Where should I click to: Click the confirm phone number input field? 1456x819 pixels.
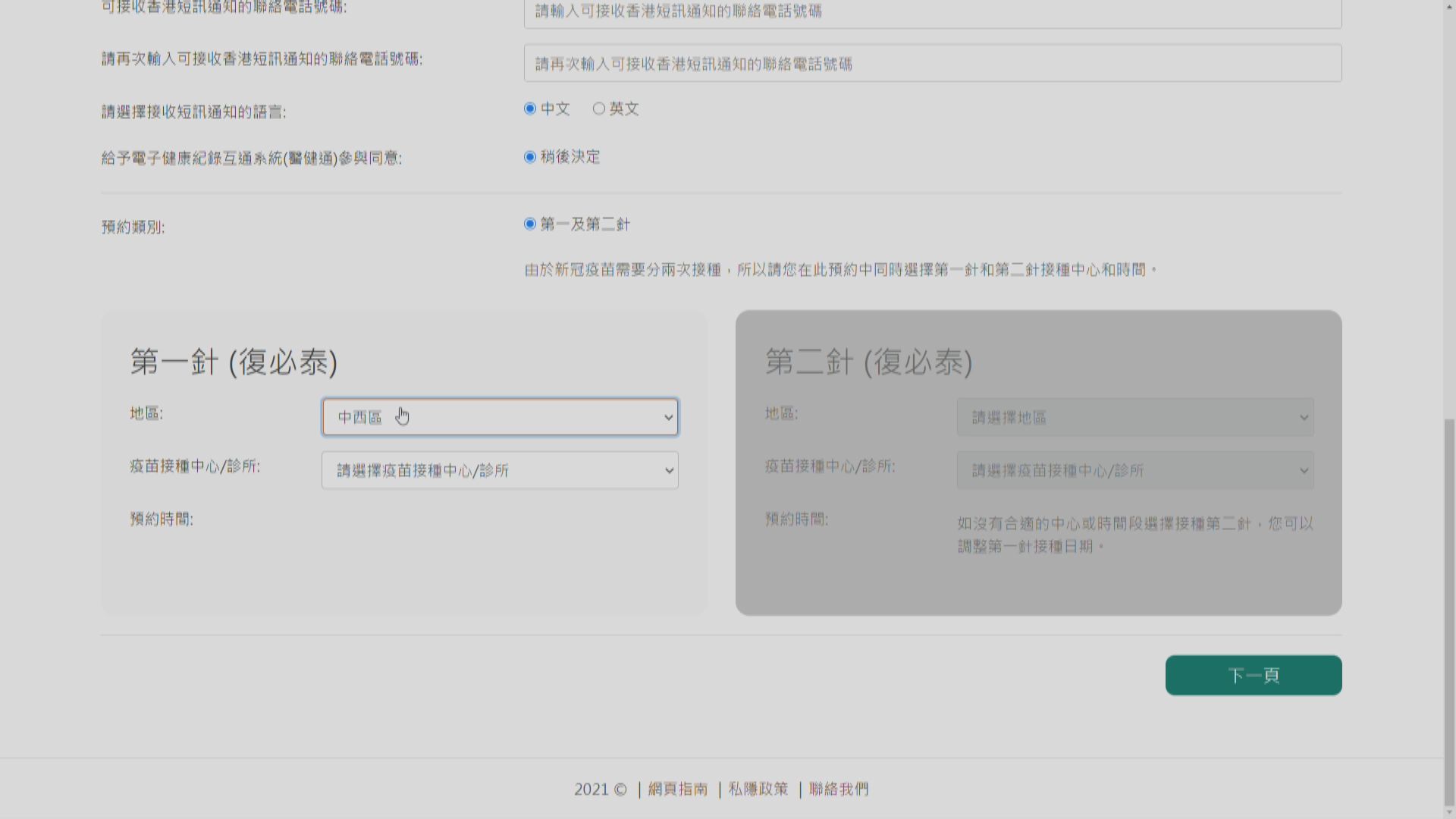933,64
